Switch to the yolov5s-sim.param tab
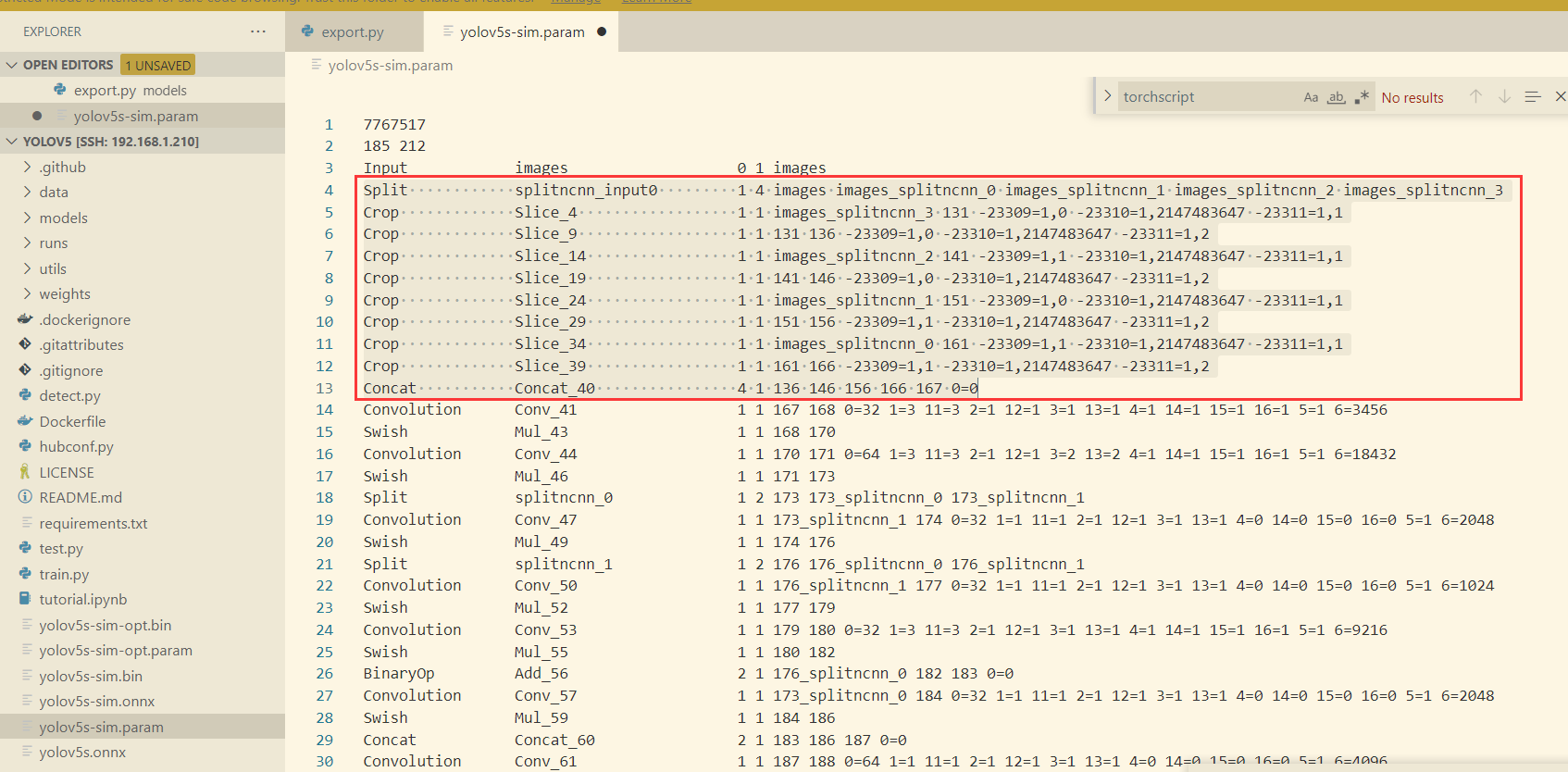Screen dimensions: 1568x772 pyautogui.click(x=522, y=32)
